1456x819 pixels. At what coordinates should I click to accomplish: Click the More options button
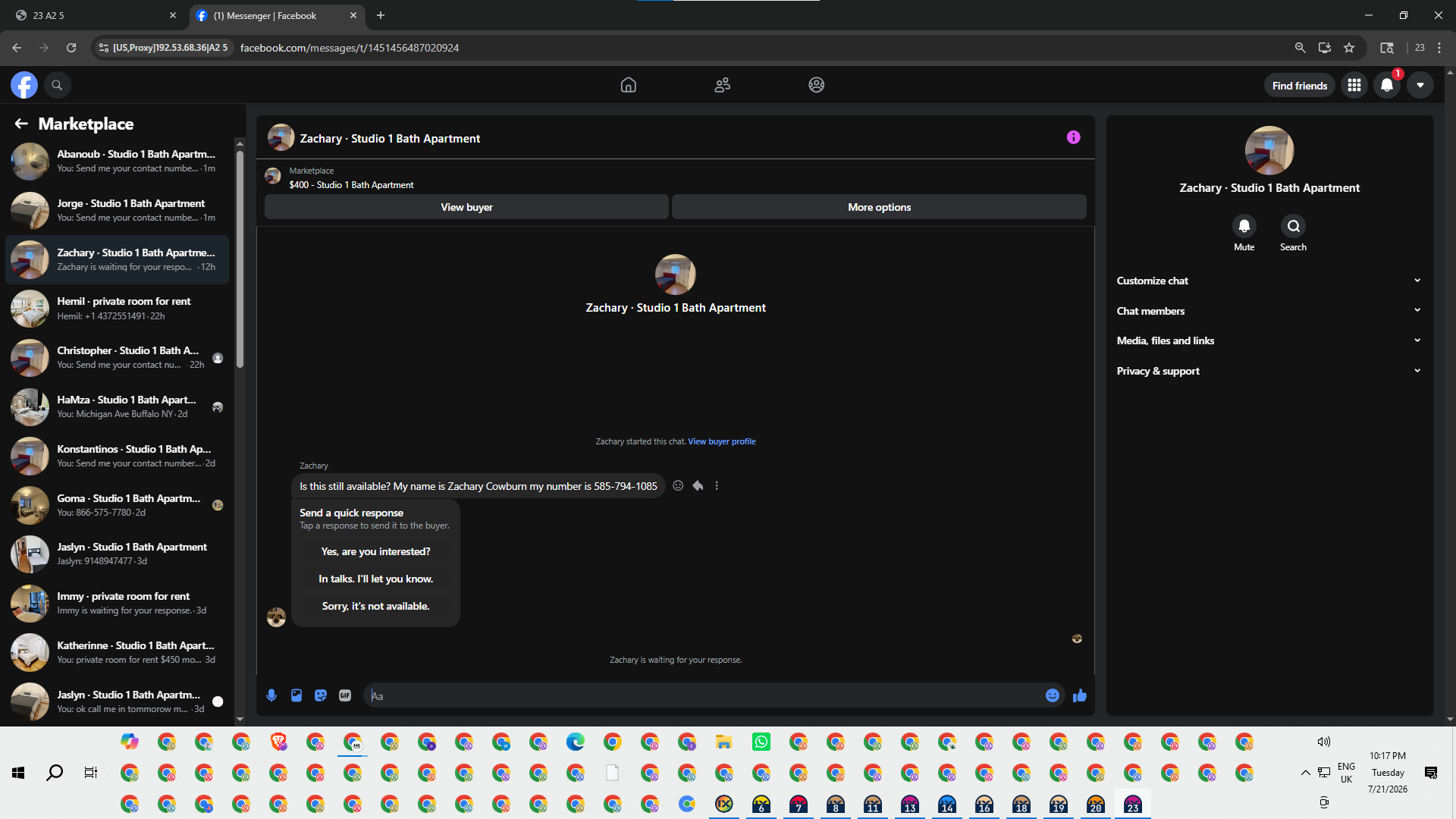(879, 207)
